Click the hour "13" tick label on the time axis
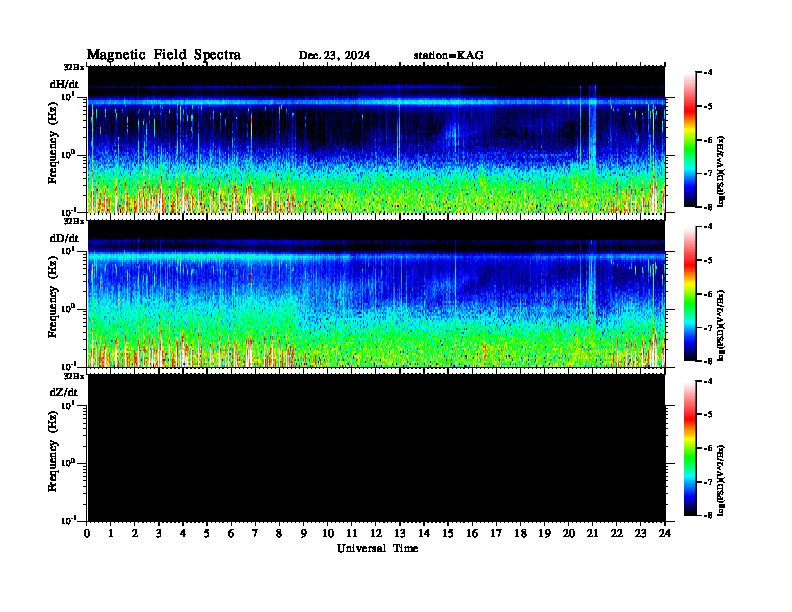This screenshot has height=612, width=792. 400,533
